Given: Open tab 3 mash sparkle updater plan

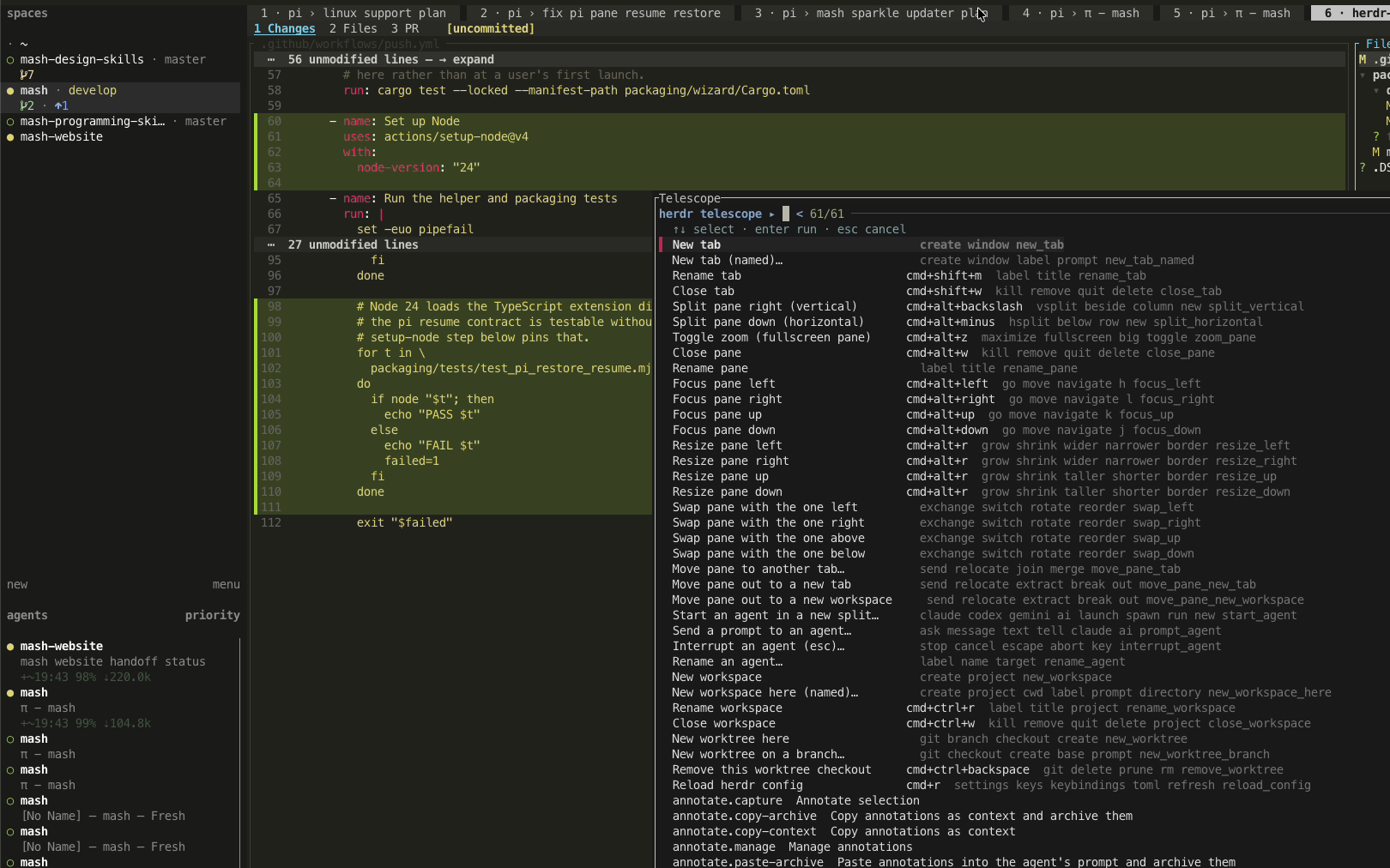Looking at the screenshot, I should coord(872,13).
